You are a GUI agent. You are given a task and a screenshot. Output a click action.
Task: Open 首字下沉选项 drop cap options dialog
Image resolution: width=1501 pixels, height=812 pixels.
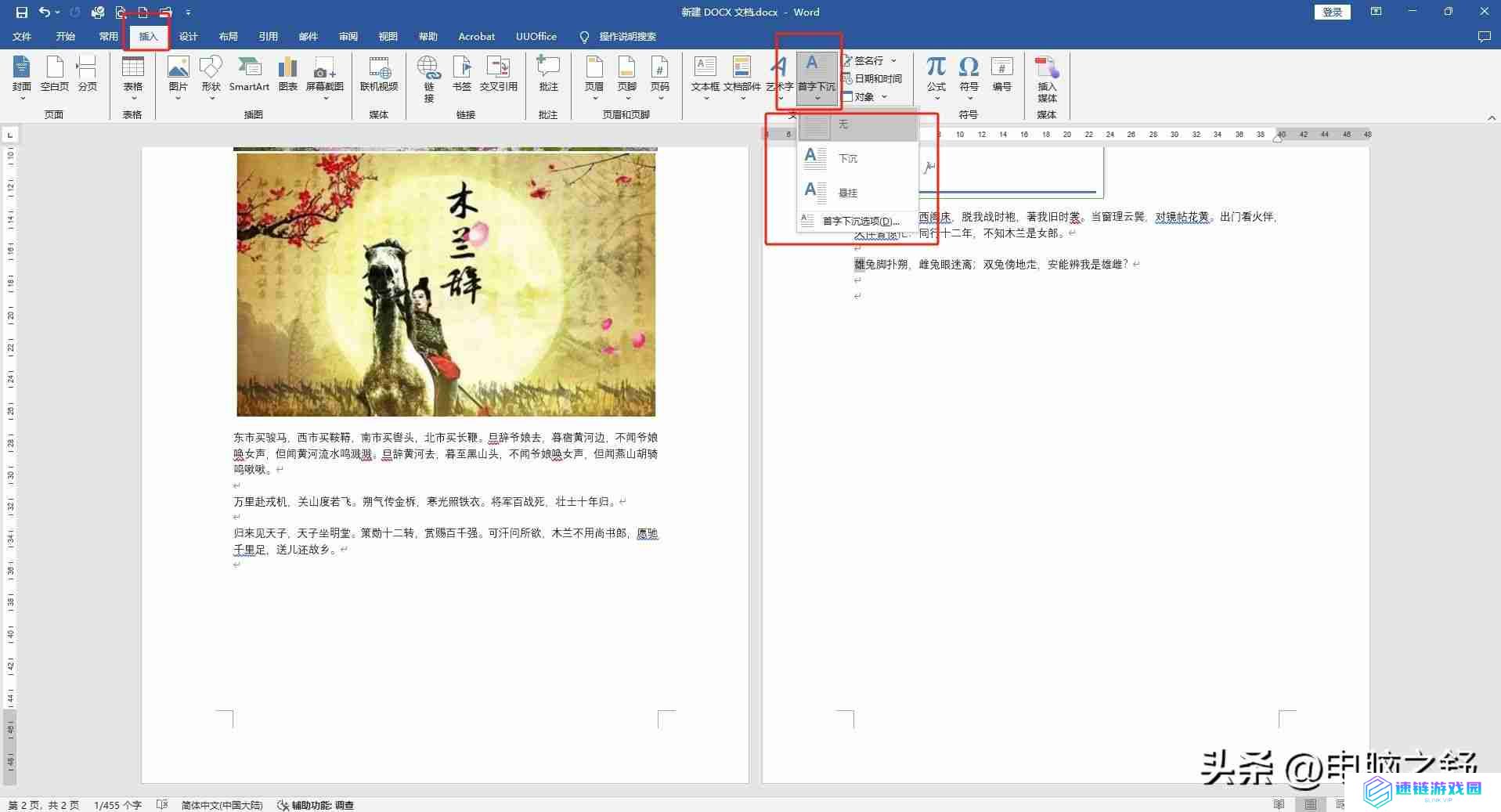(x=857, y=221)
